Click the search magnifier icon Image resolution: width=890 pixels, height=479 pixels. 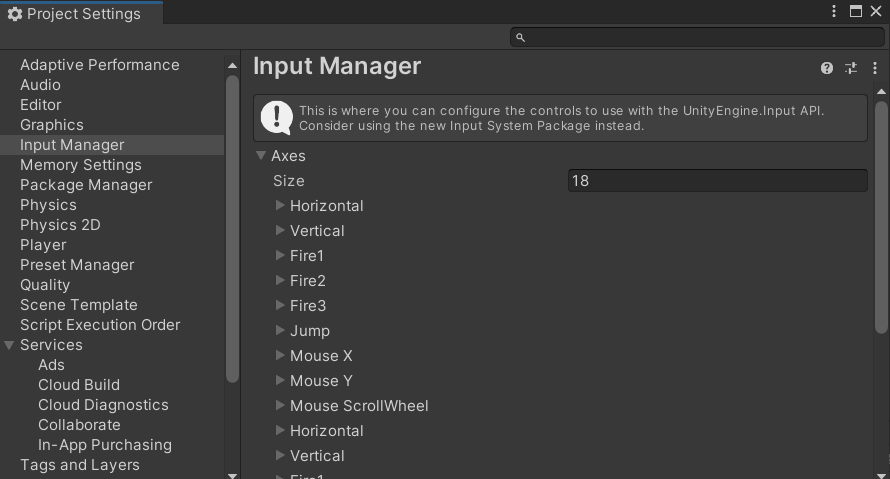pos(520,37)
